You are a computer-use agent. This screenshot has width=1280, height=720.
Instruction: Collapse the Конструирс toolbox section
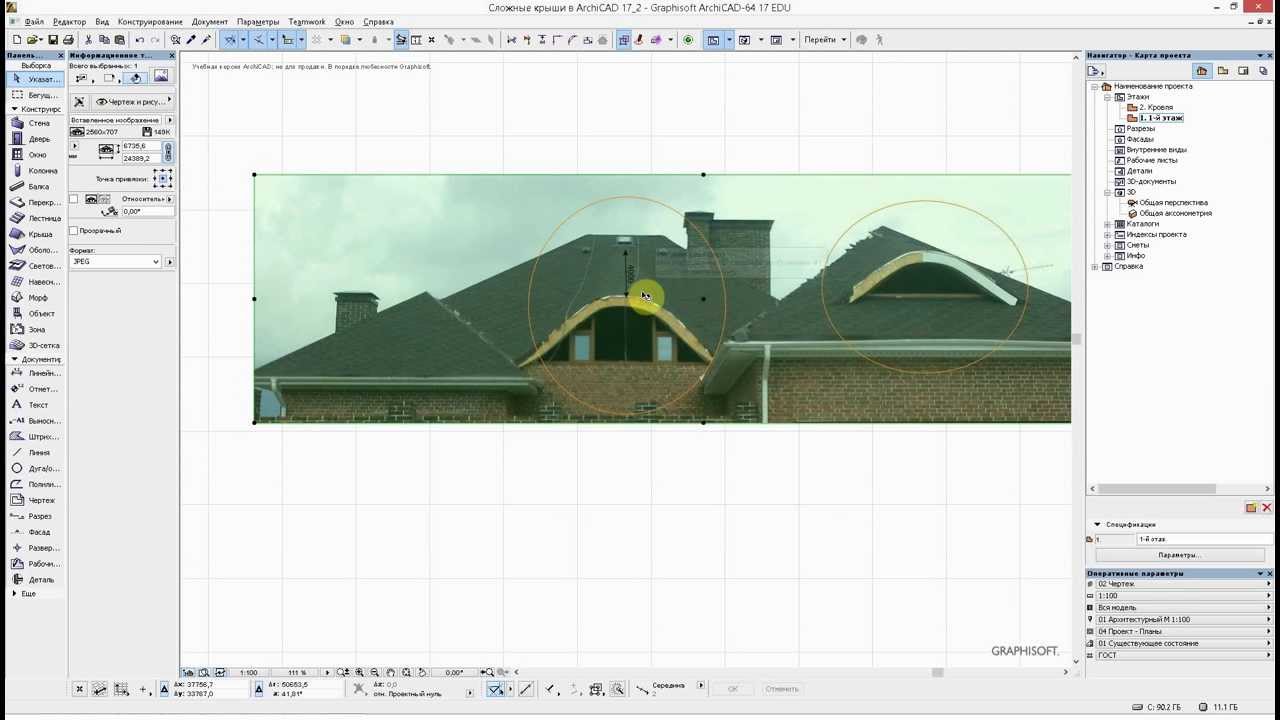(x=15, y=109)
